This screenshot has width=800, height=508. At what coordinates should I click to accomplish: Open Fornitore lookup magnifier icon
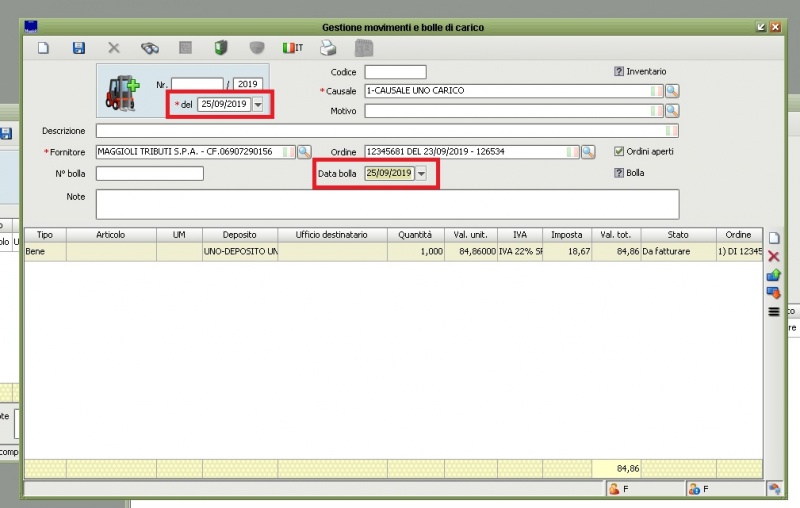pyautogui.click(x=304, y=152)
